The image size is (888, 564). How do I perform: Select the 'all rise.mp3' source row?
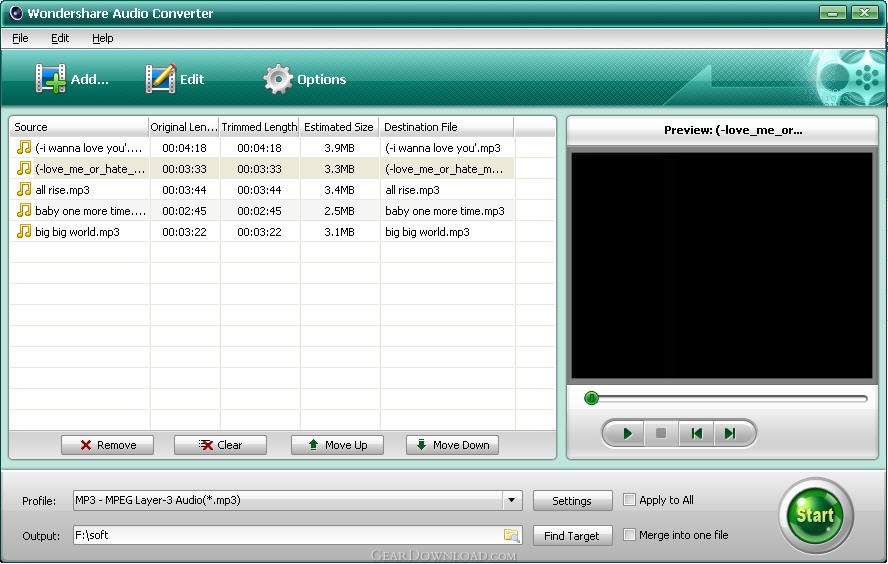pyautogui.click(x=62, y=190)
